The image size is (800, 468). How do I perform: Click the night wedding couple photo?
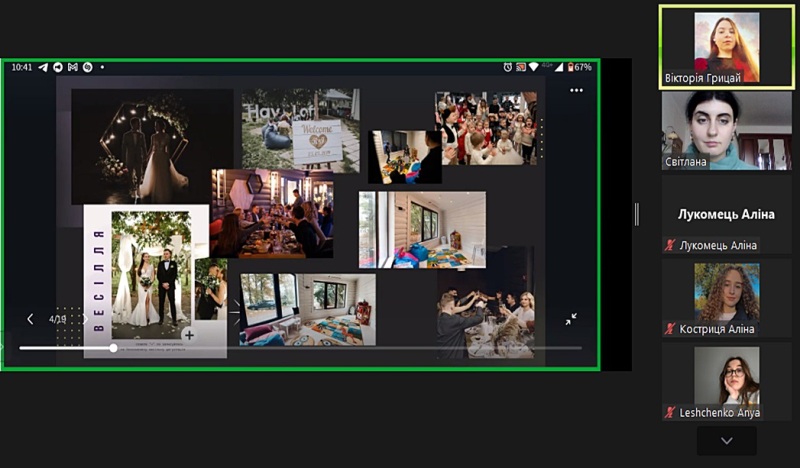[152, 146]
